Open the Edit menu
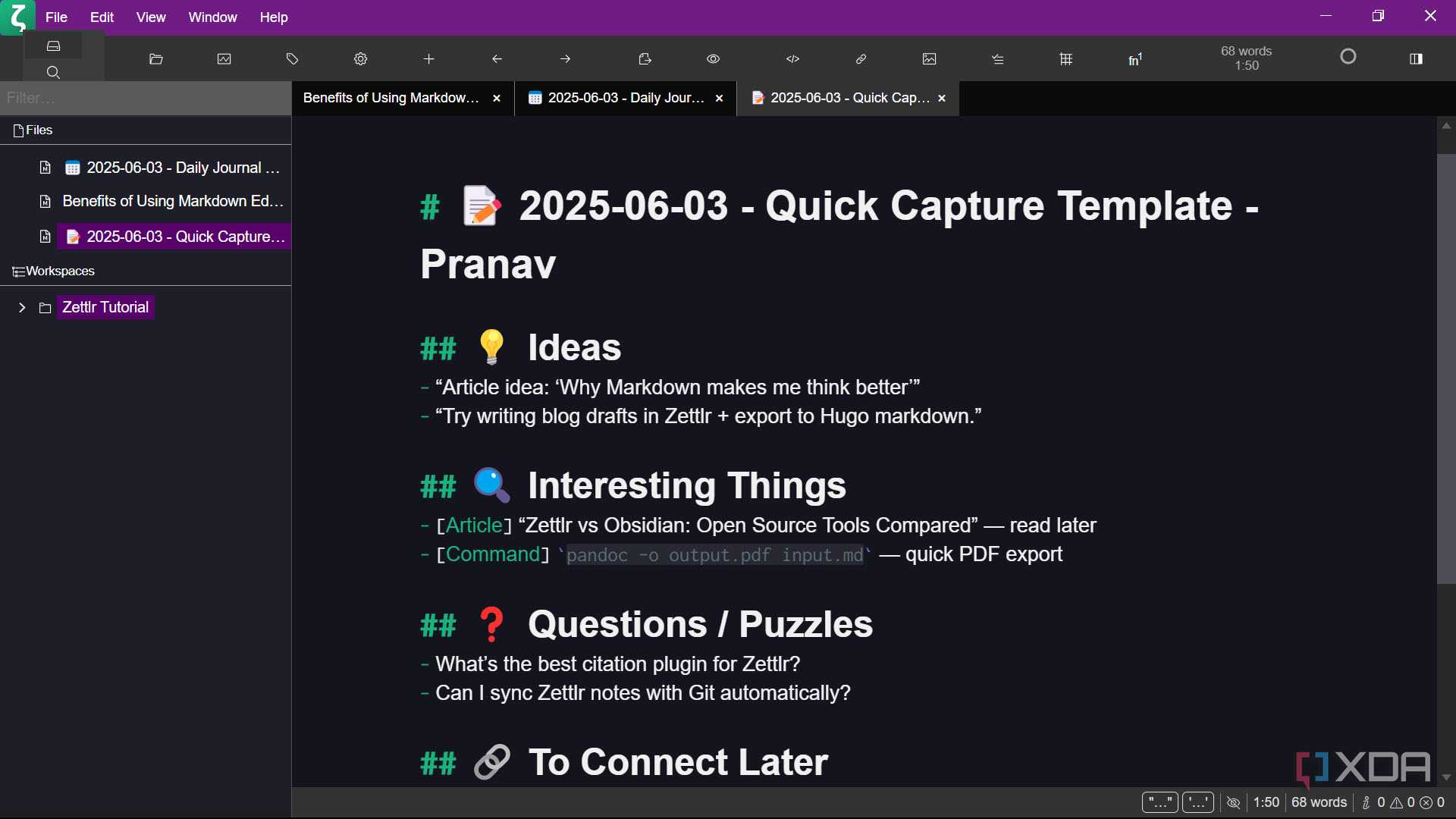 [x=102, y=17]
